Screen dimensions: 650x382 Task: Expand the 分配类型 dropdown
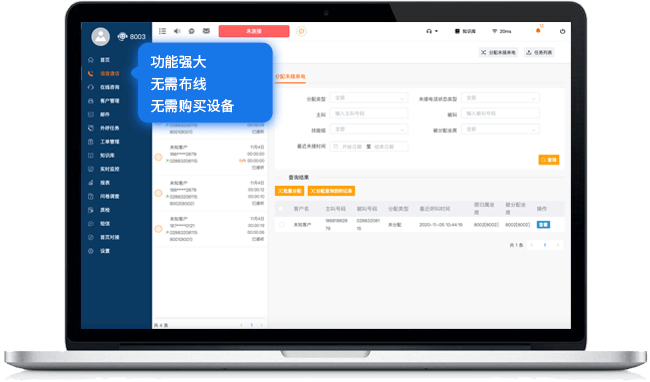click(369, 98)
